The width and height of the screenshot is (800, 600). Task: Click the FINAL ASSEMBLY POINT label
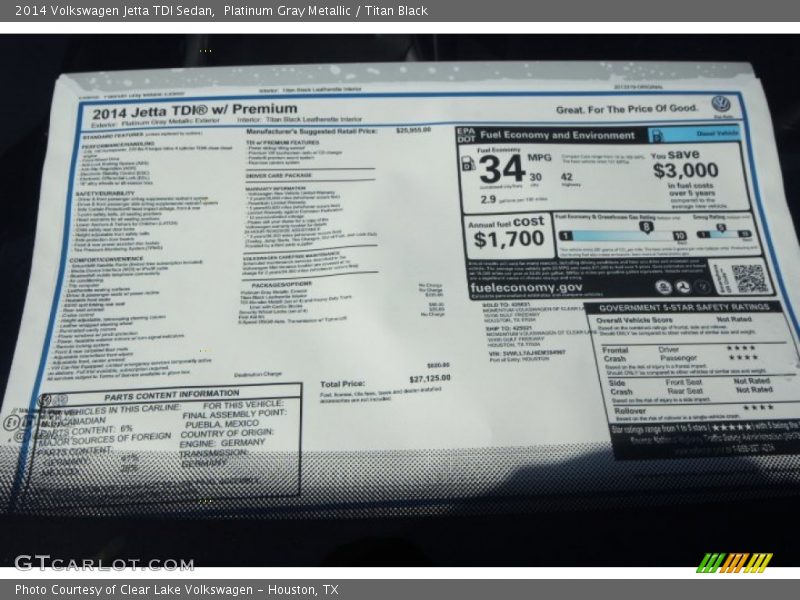[x=234, y=414]
